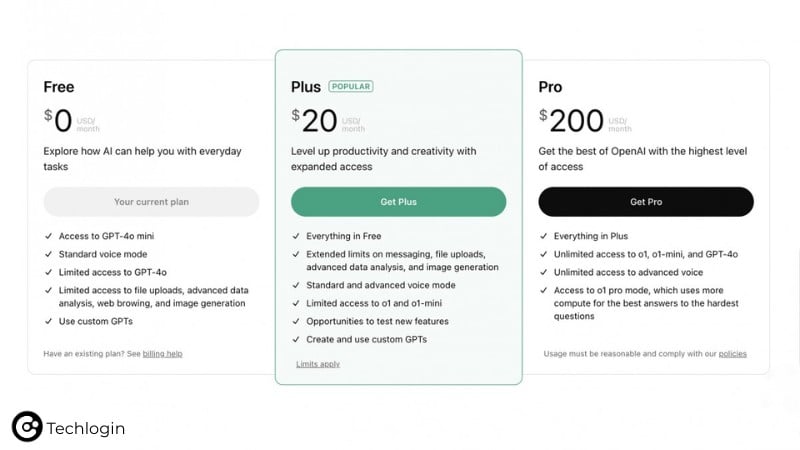This screenshot has width=800, height=450.
Task: Click checkmark beside Access to GPT-4o mini
Action: pos(48,236)
